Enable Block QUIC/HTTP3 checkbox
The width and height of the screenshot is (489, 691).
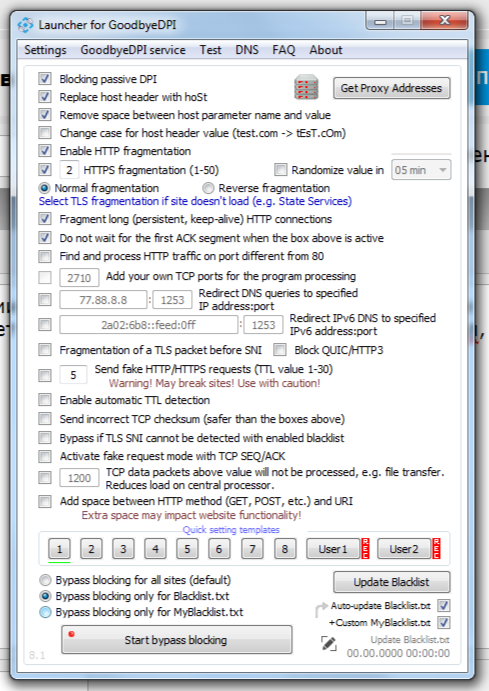pyautogui.click(x=280, y=350)
